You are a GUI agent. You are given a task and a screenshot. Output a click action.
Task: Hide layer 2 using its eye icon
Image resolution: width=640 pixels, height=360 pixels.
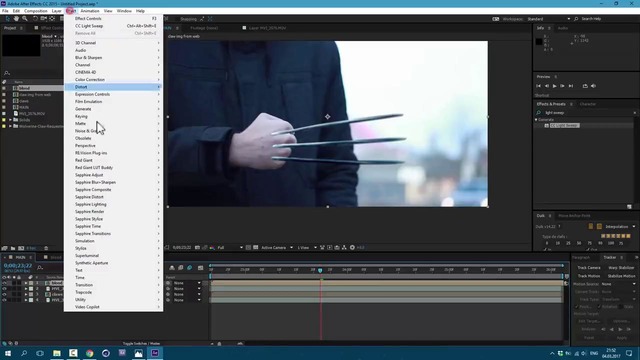pyautogui.click(x=4, y=289)
